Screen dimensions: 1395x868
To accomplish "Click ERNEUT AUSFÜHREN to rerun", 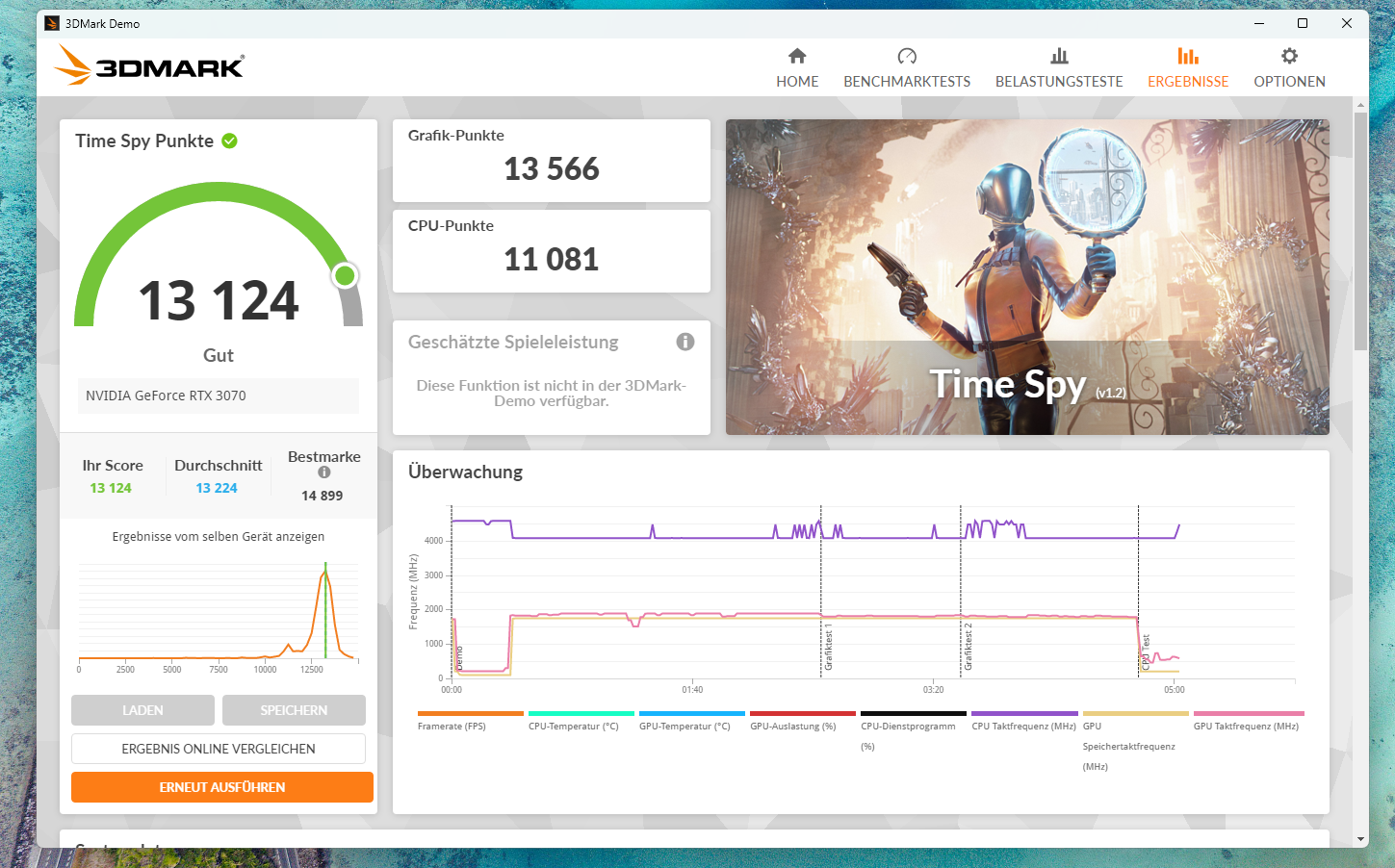I will click(x=222, y=787).
